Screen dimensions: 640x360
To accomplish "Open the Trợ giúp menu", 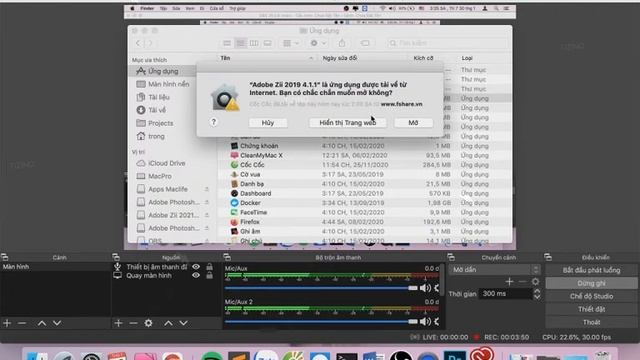I will pos(237,8).
